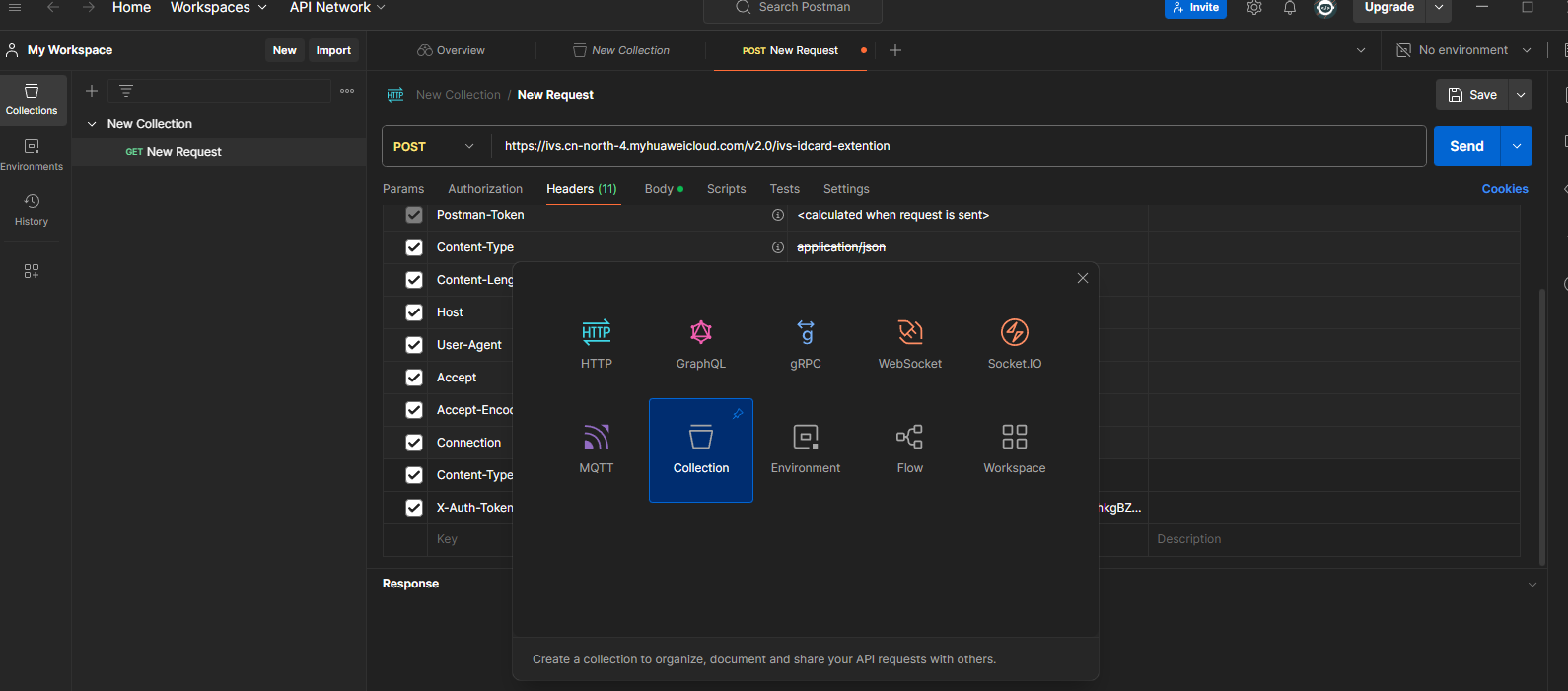Viewport: 1568px width, 691px height.
Task: Open Collections sidebar panel
Action: pos(32,100)
